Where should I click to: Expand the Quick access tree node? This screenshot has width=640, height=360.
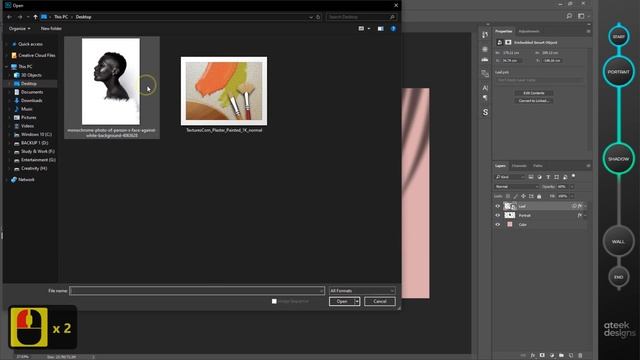7,44
